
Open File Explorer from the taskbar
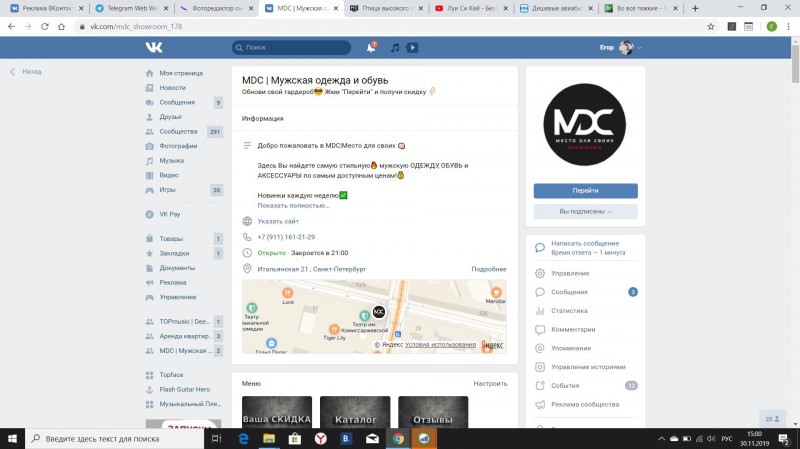pyautogui.click(x=269, y=439)
